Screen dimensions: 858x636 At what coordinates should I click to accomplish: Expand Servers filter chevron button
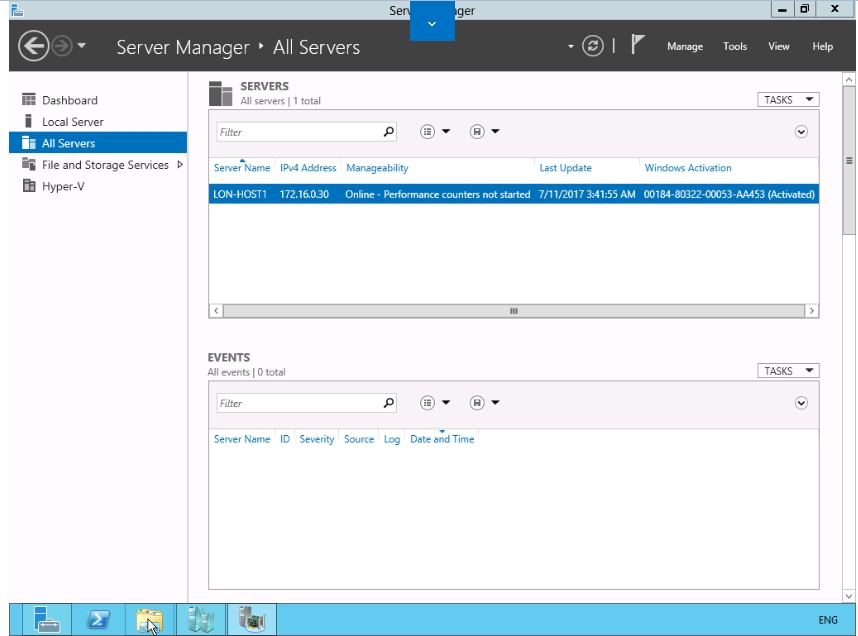801,132
